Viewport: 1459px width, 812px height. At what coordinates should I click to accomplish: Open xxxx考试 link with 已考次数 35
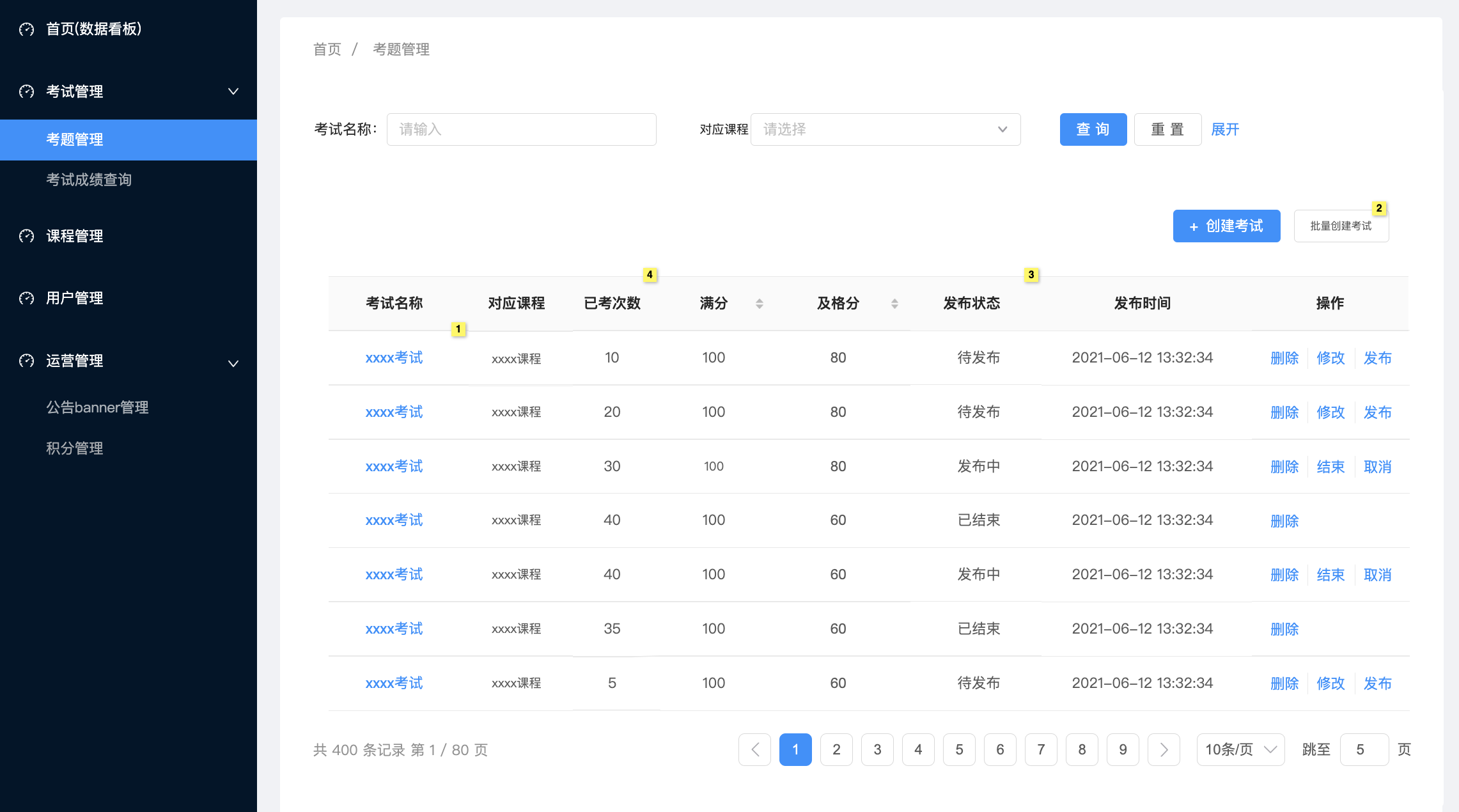coord(394,629)
